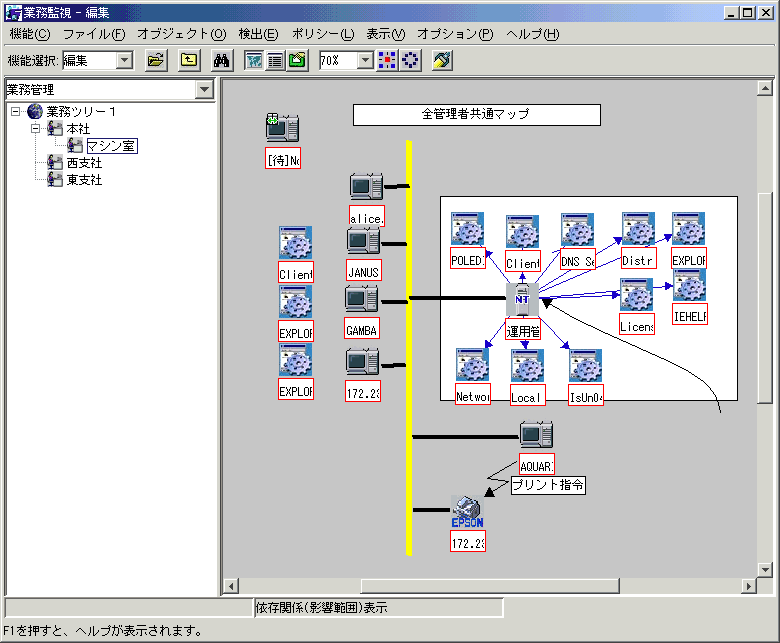
Task: Select the Distr application icon
Action: (x=638, y=229)
